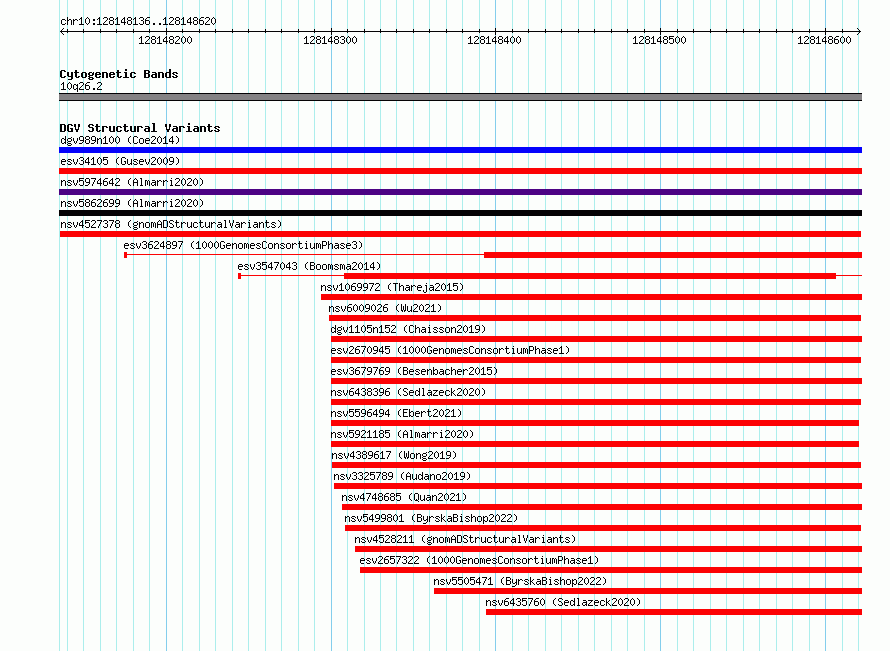Click the chr10:128148136..128148620 region label

tap(138, 22)
